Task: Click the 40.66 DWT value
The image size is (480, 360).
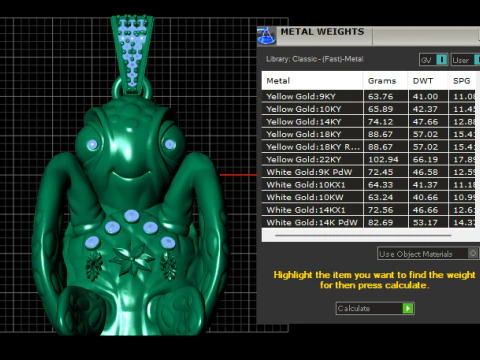Action: coord(425,197)
